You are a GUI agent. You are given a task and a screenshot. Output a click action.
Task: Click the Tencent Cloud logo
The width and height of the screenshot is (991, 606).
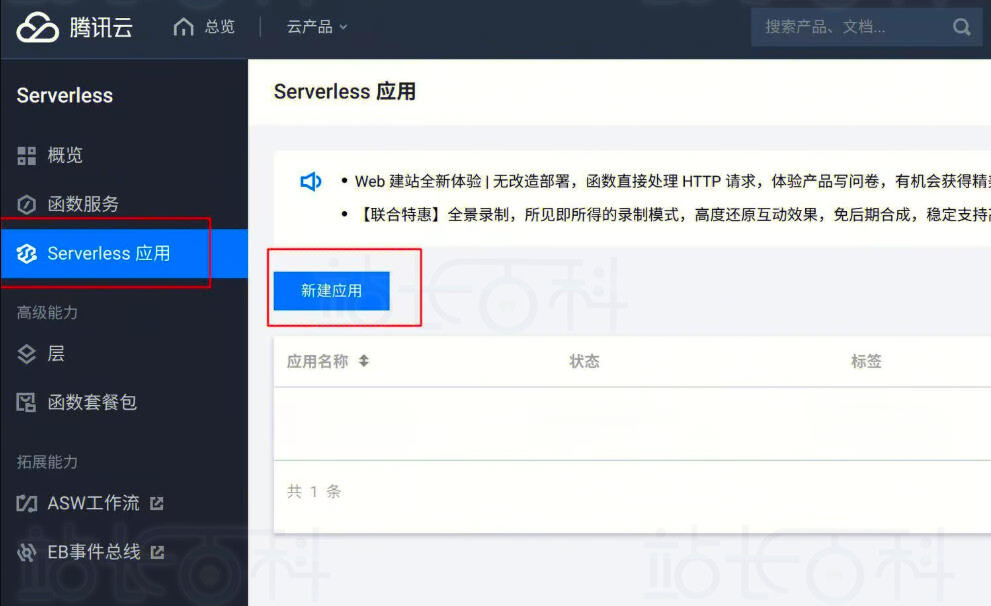[x=74, y=27]
